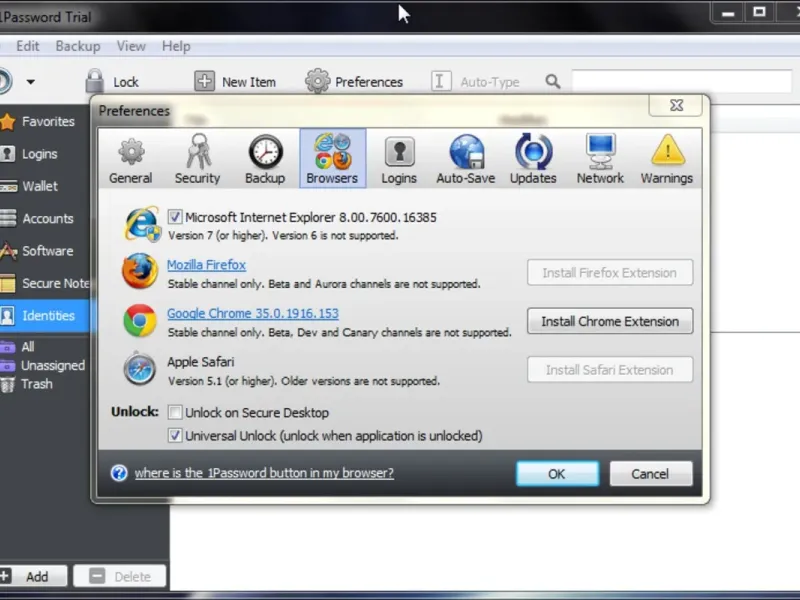Click Install Safari Extension button
This screenshot has width=800, height=600.
click(x=610, y=370)
